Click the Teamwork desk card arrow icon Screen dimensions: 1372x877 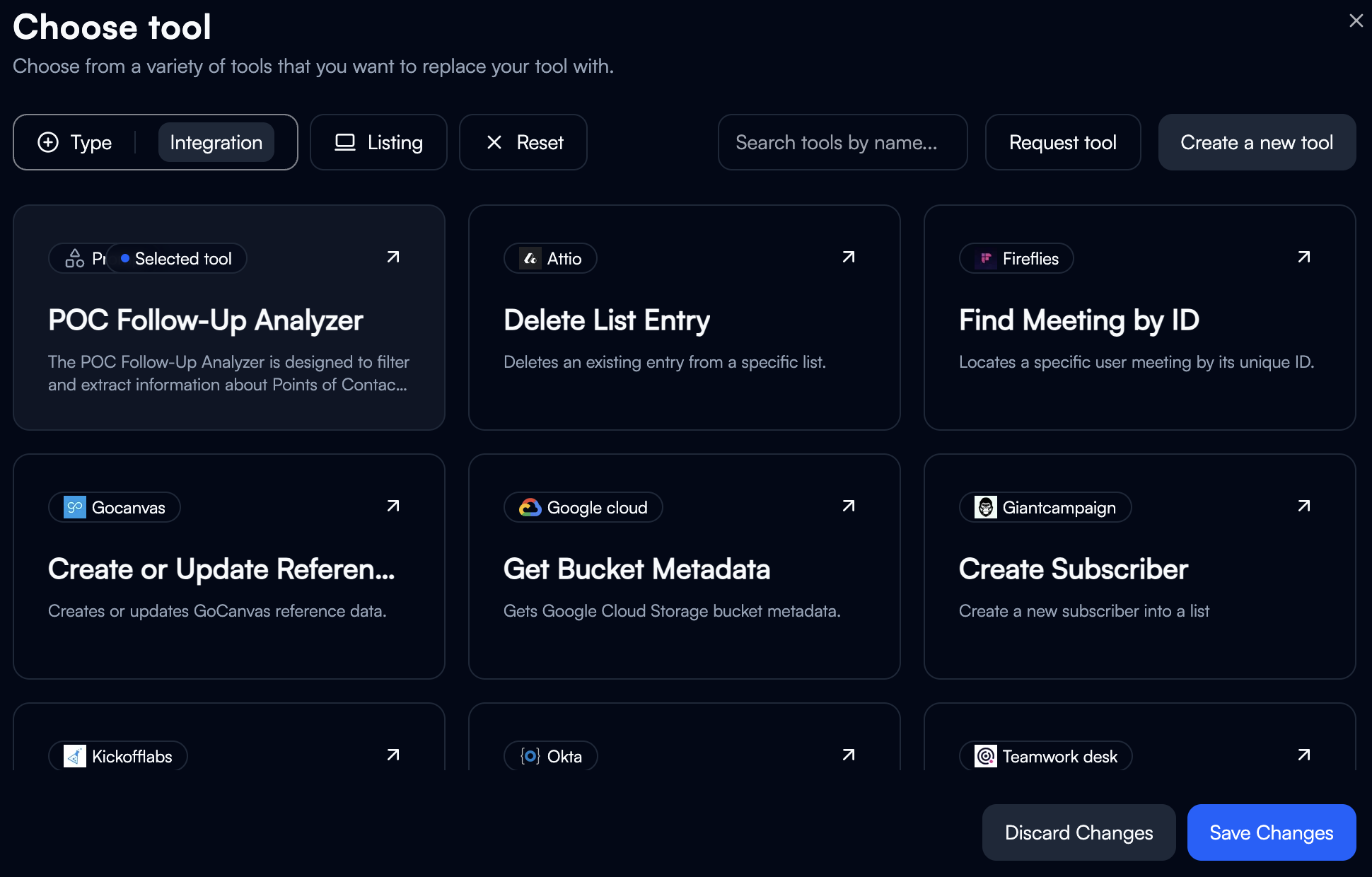(x=1303, y=755)
